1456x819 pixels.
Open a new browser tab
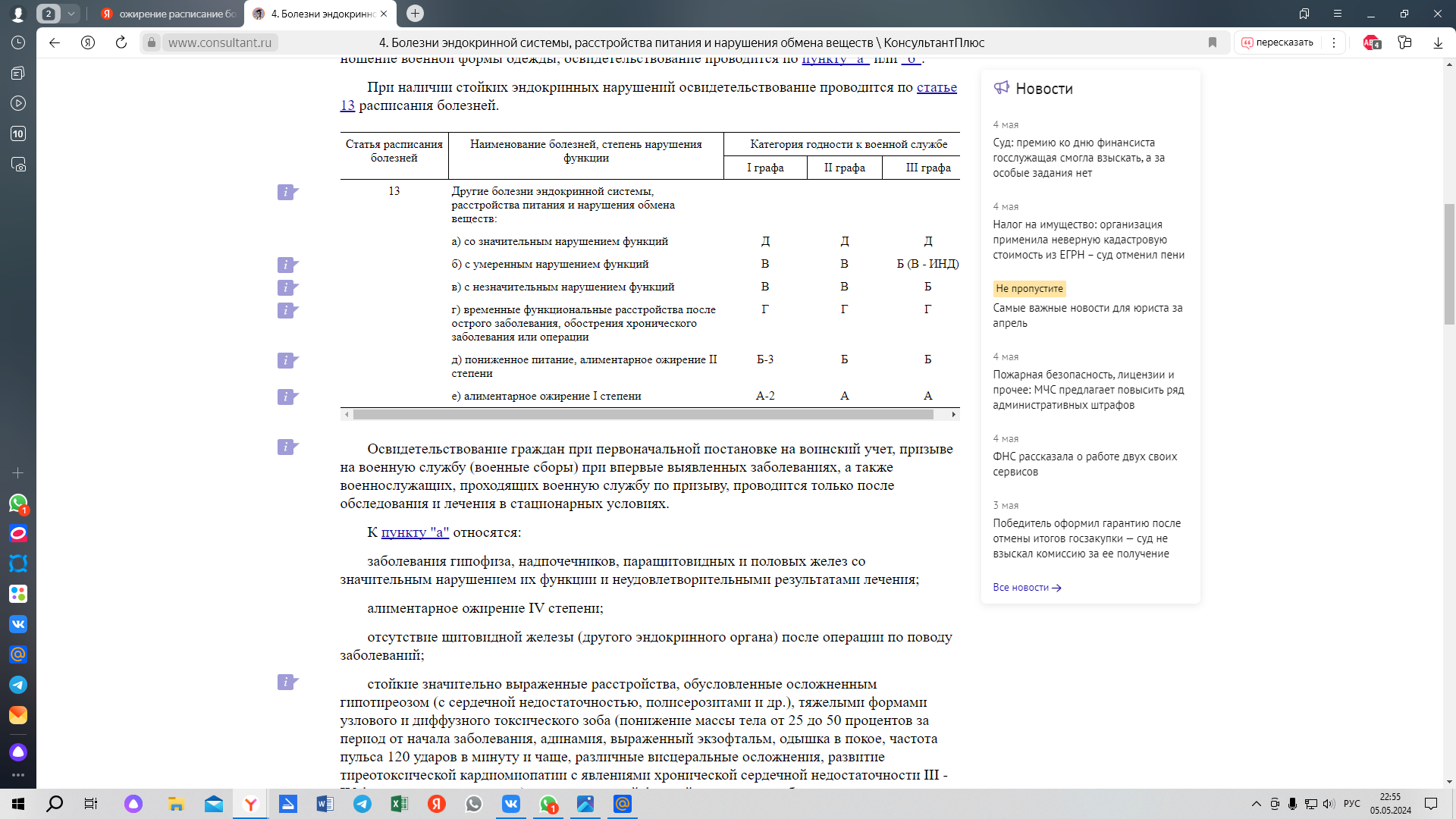(x=415, y=14)
